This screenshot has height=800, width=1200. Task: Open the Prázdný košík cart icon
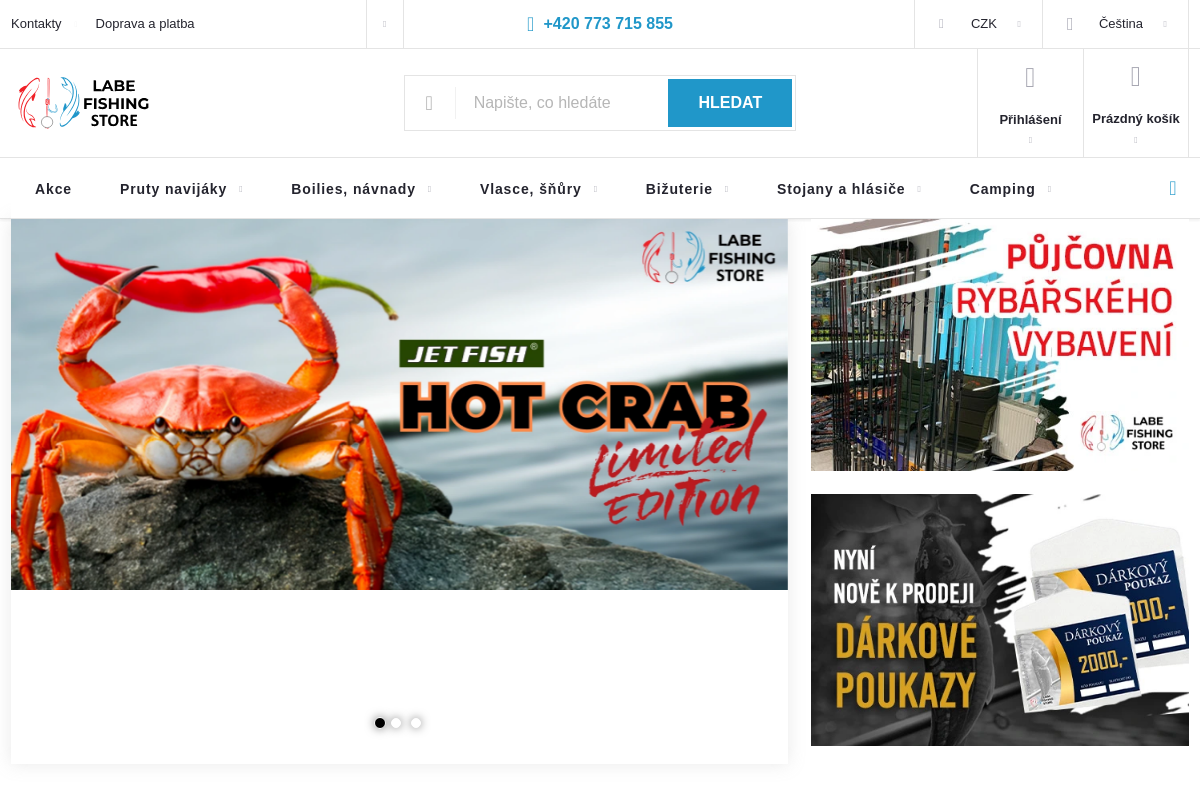point(1135,77)
